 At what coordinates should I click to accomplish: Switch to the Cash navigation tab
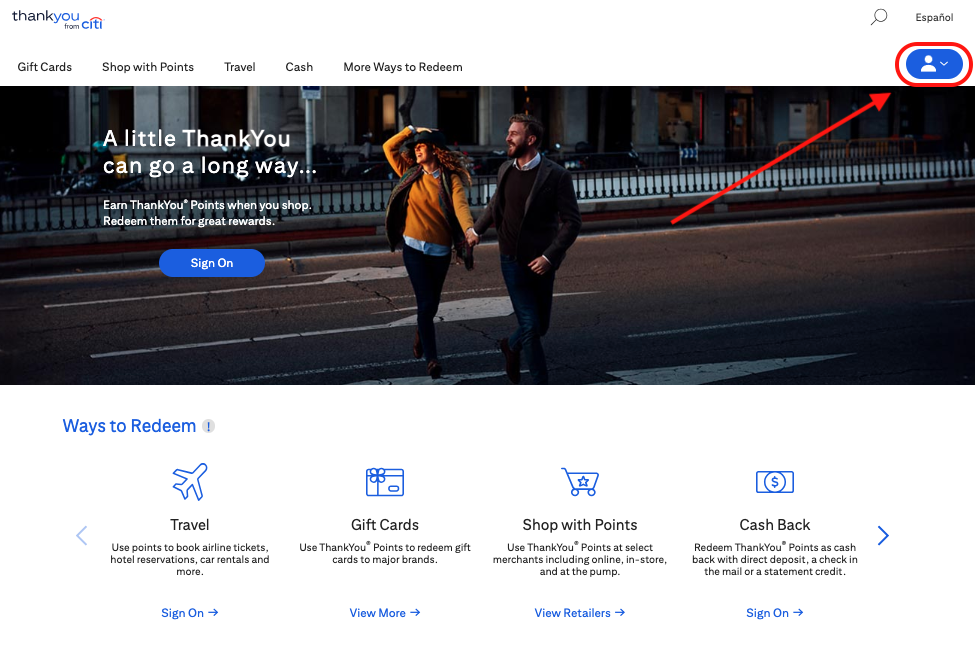[298, 67]
